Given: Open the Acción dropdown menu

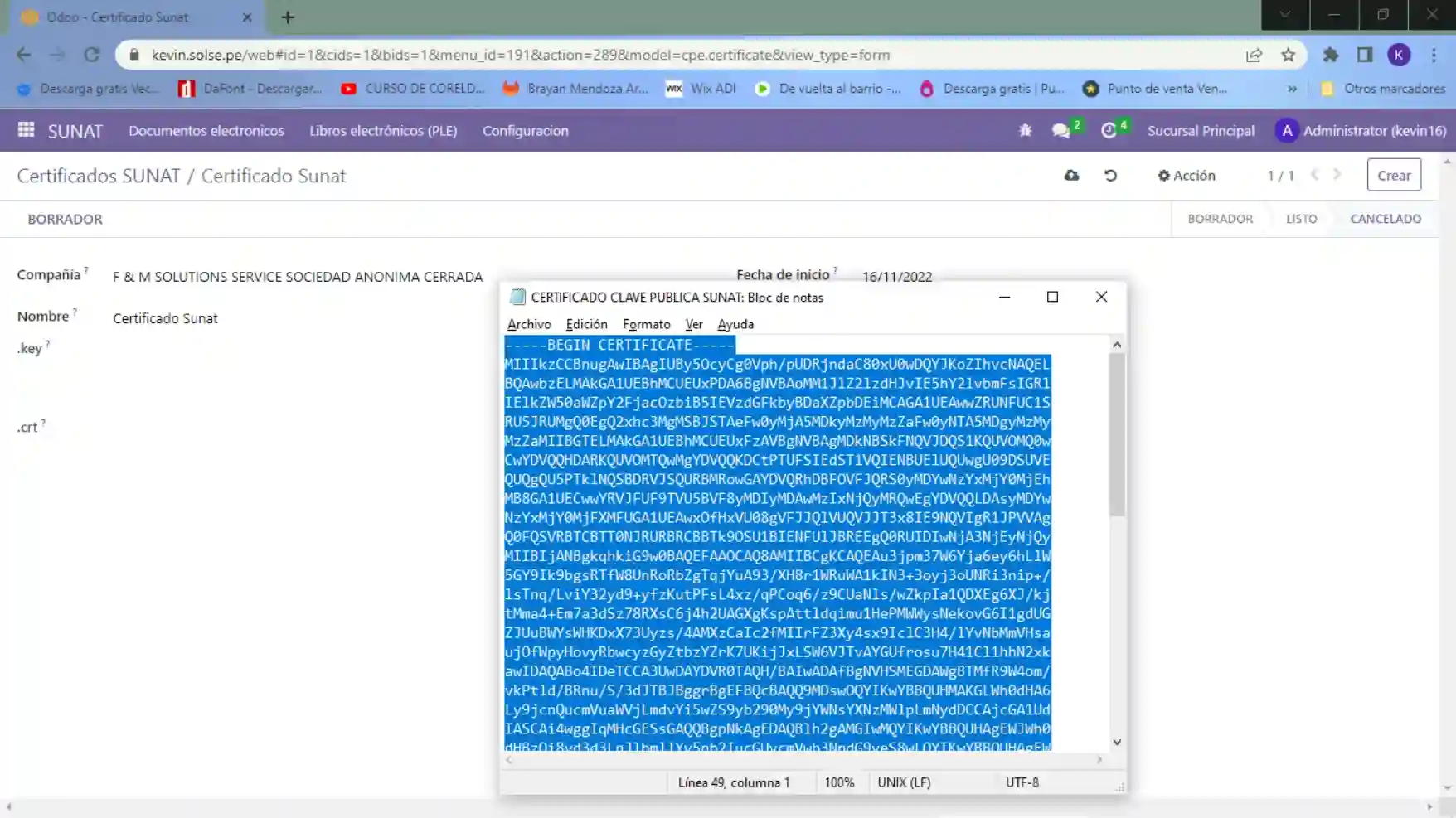Looking at the screenshot, I should 1187,175.
